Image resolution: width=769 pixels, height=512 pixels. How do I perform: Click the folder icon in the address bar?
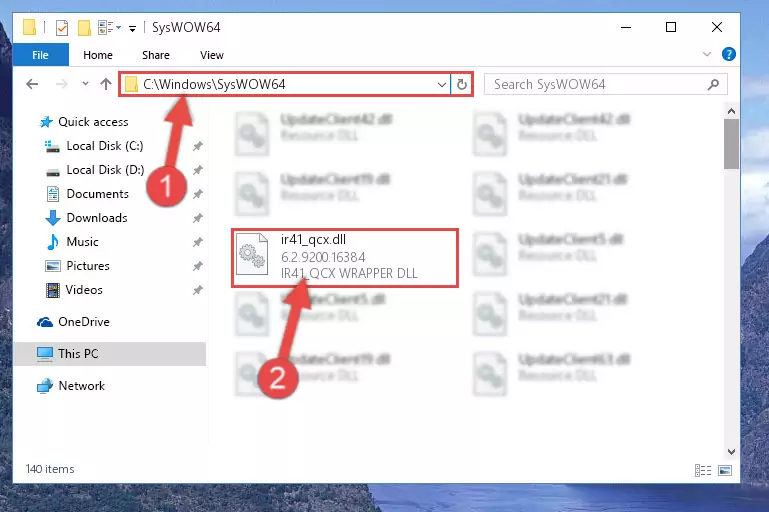(131, 84)
